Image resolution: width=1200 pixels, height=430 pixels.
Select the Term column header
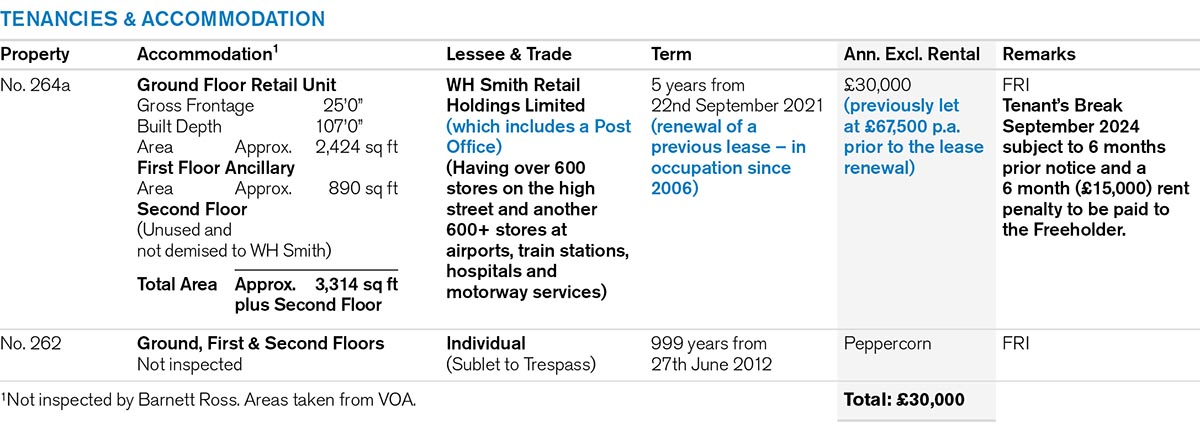click(671, 54)
